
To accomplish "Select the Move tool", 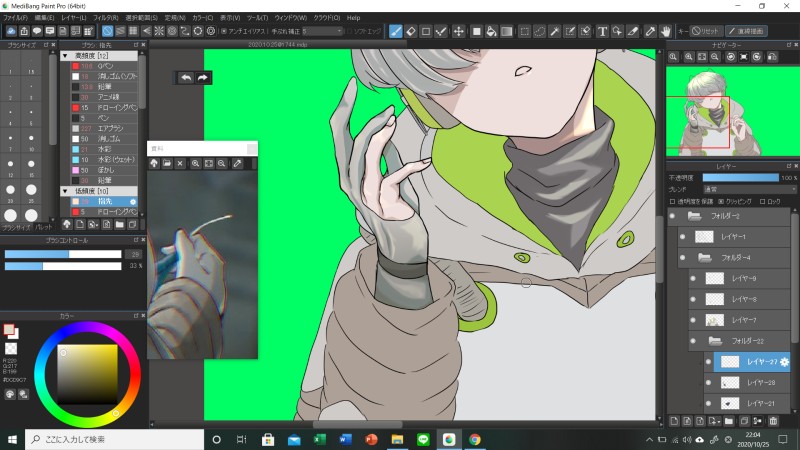I will click(458, 31).
